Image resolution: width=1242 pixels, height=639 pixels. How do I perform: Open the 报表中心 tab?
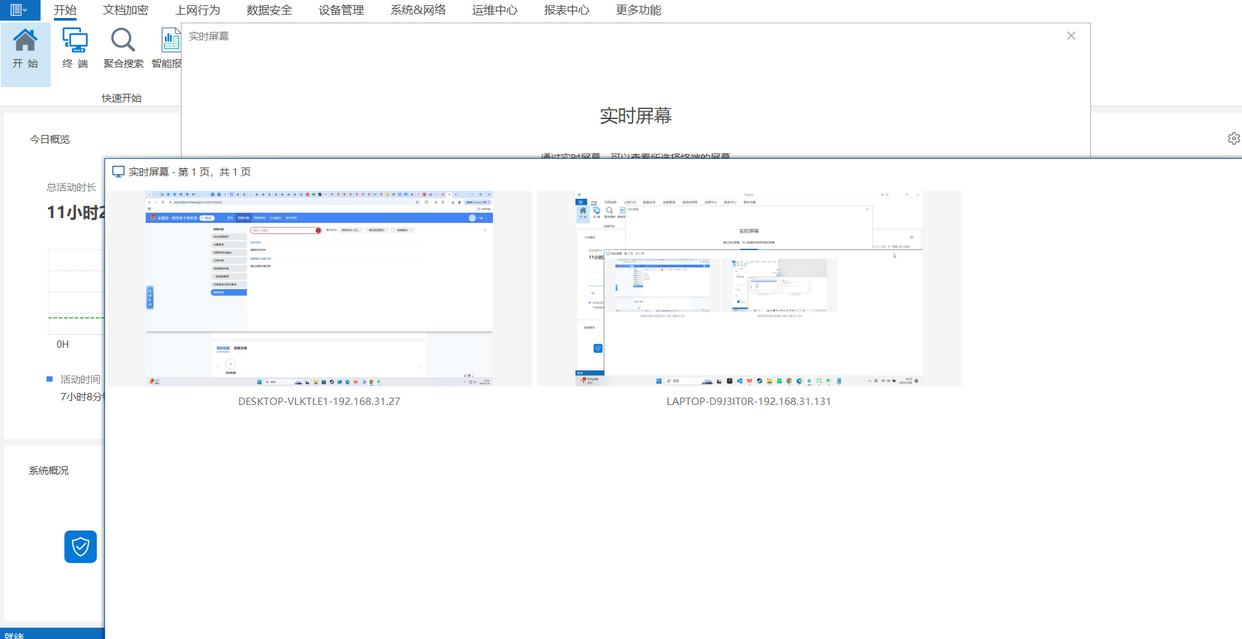(x=566, y=10)
